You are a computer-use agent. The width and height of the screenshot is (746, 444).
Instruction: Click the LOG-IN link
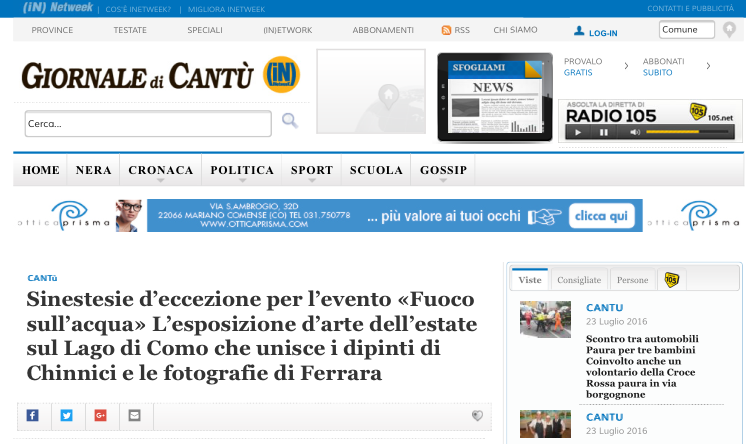[x=597, y=32]
